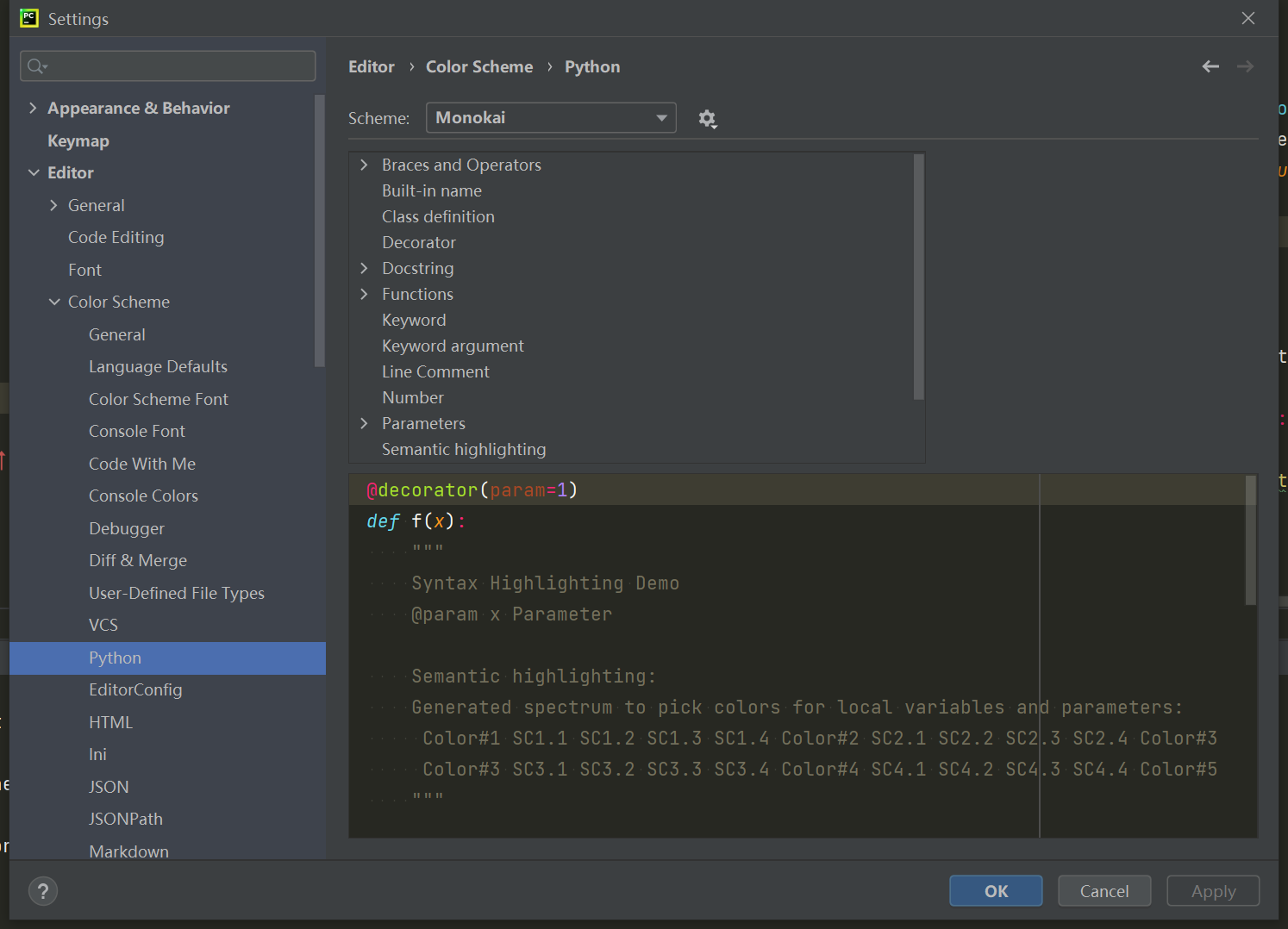Open the help question mark button

[x=43, y=891]
